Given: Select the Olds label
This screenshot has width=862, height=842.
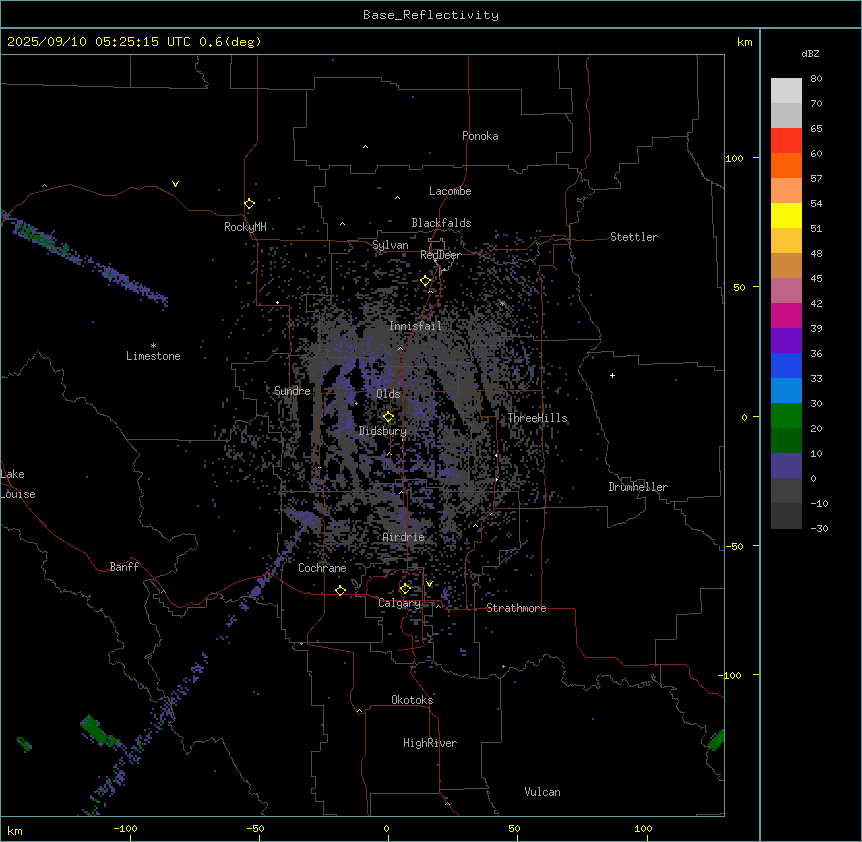Looking at the screenshot, I should pos(388,394).
